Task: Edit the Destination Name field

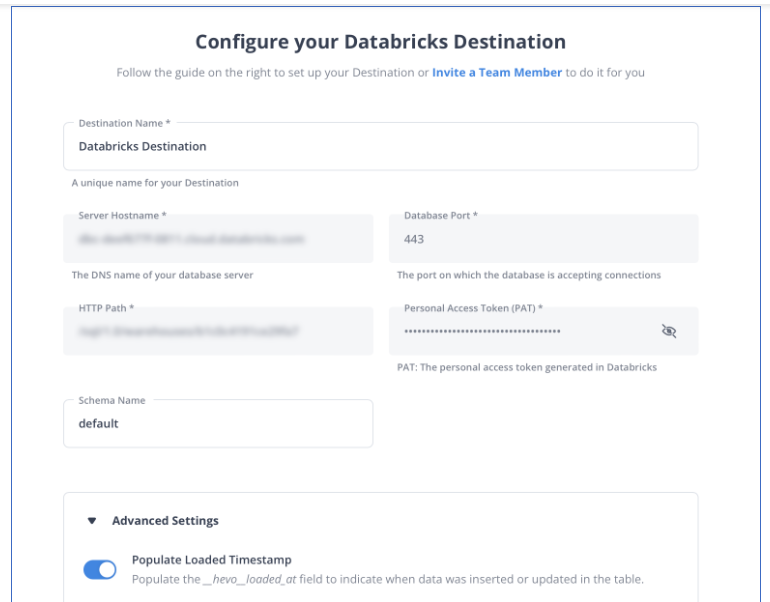Action: pos(381,146)
